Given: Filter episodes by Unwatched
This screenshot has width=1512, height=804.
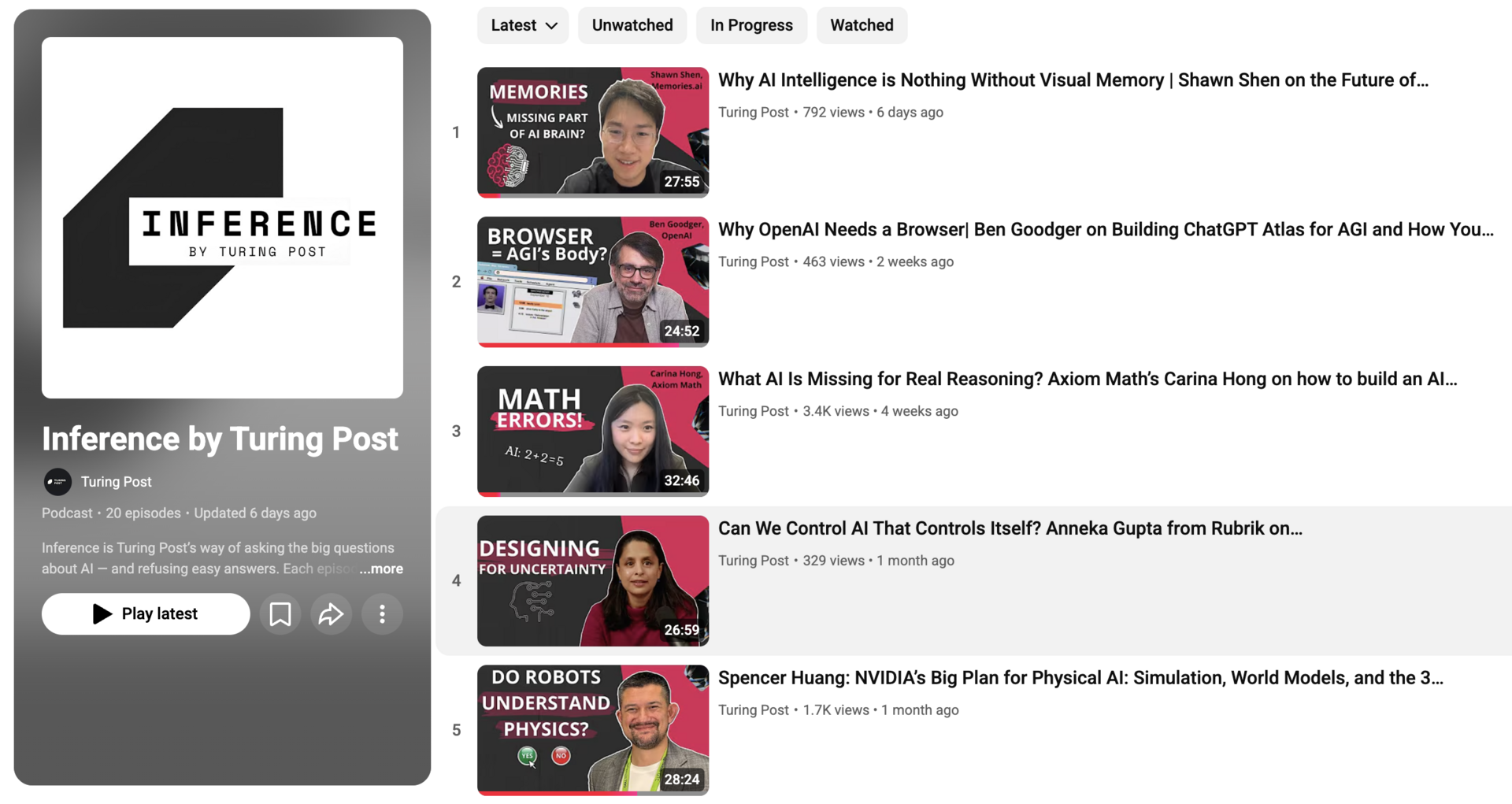Looking at the screenshot, I should [632, 25].
